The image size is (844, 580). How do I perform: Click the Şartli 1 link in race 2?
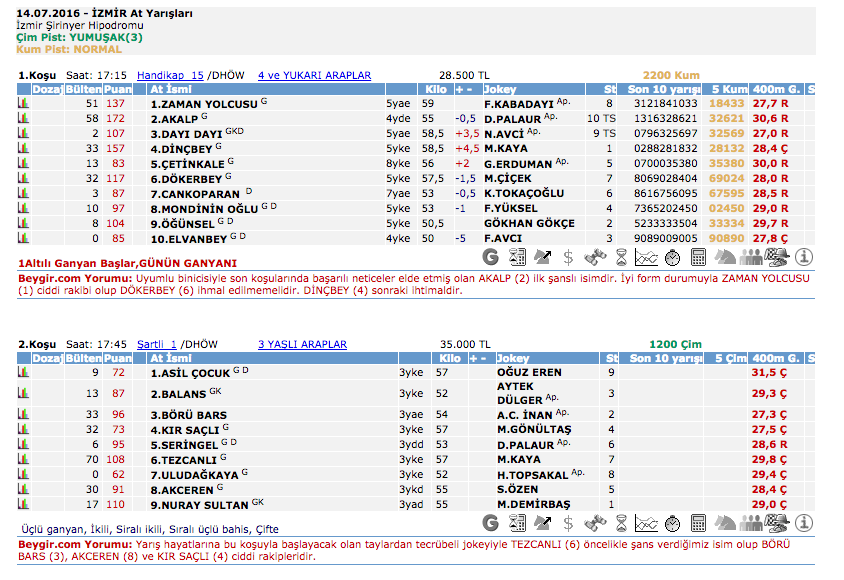[157, 344]
